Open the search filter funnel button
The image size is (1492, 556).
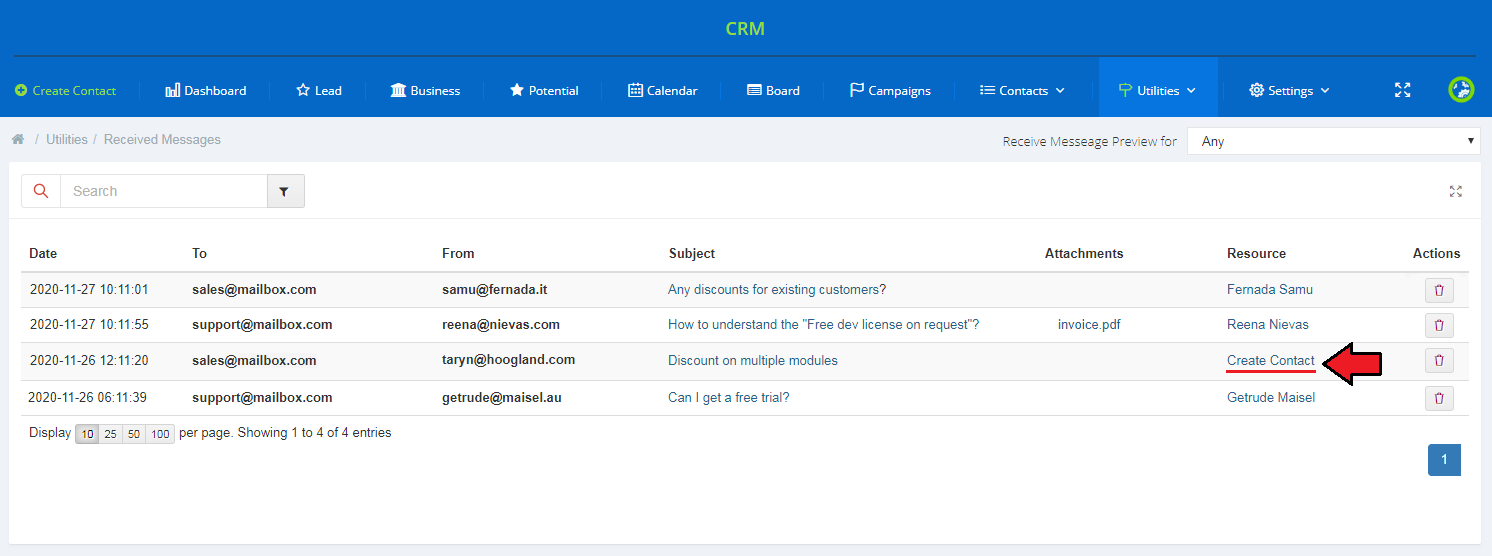(x=285, y=191)
